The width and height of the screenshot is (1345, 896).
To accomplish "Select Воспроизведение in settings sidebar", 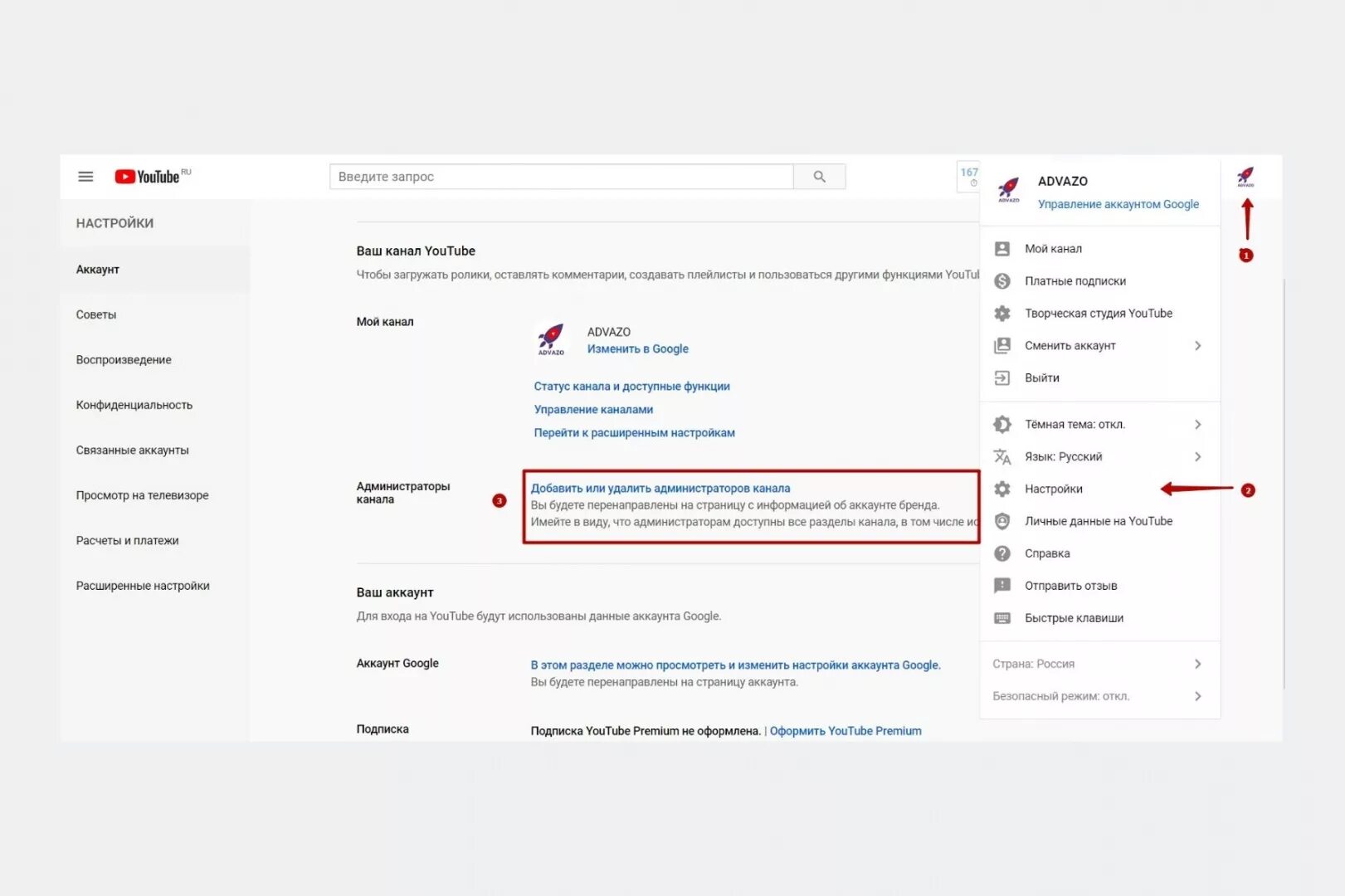I will tap(155, 360).
